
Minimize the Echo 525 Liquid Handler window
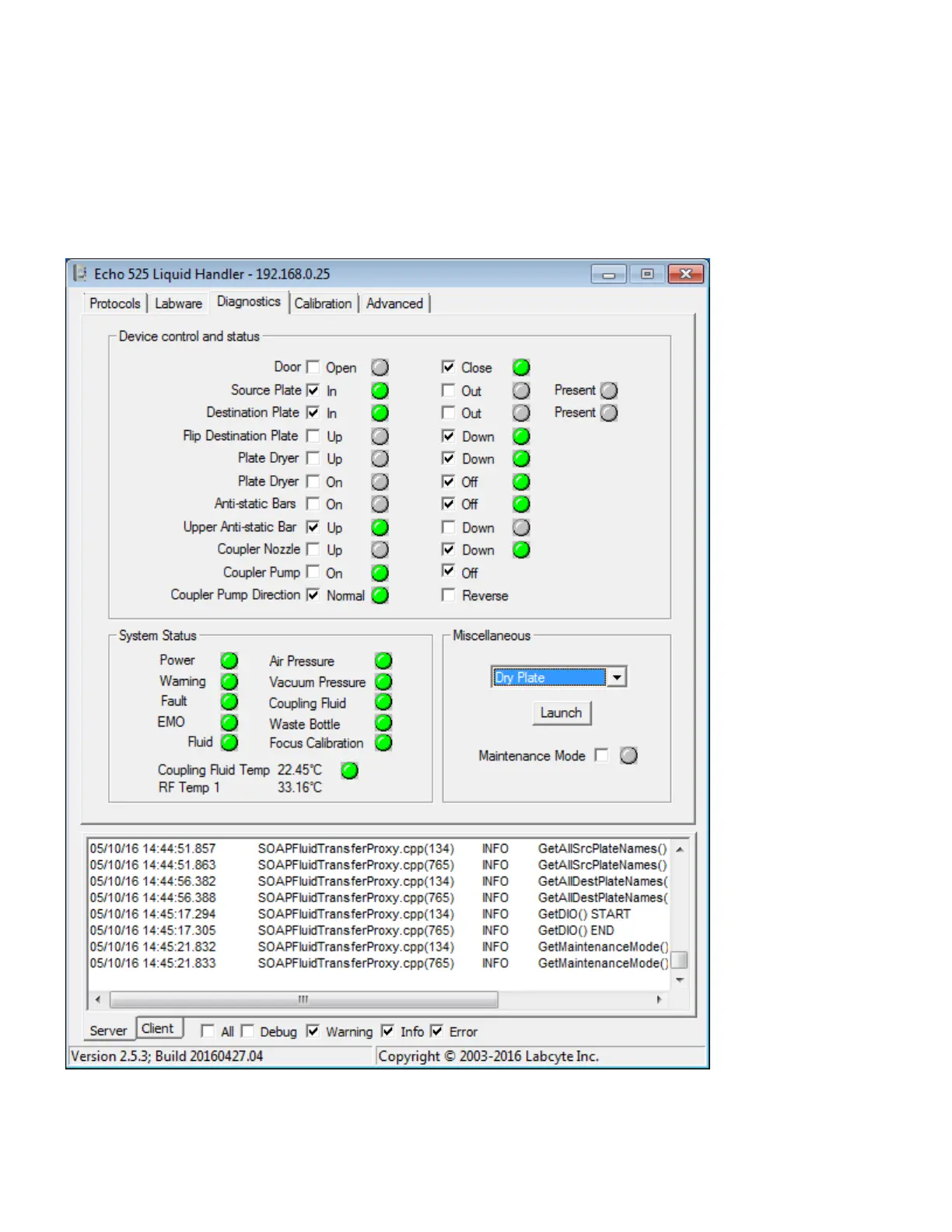pos(609,274)
